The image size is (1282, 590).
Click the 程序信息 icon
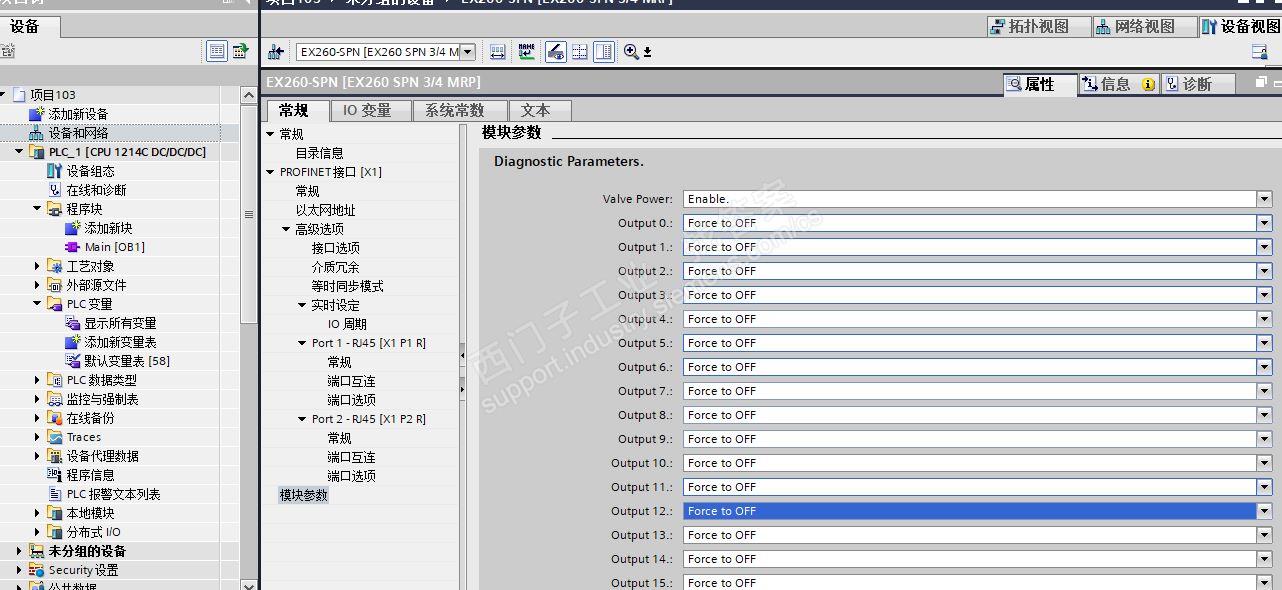55,475
